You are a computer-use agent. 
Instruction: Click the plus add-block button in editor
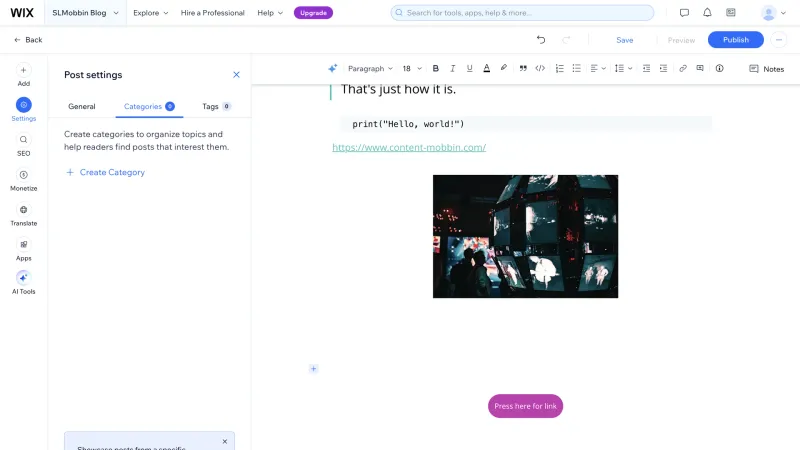(313, 368)
